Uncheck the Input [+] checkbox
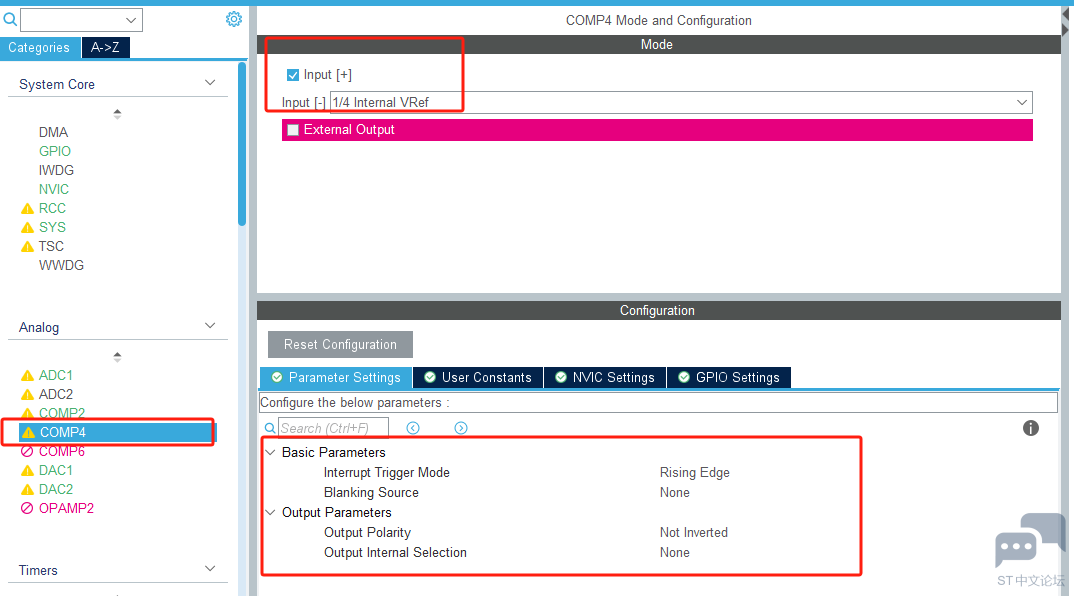The height and width of the screenshot is (596, 1074). pos(293,75)
